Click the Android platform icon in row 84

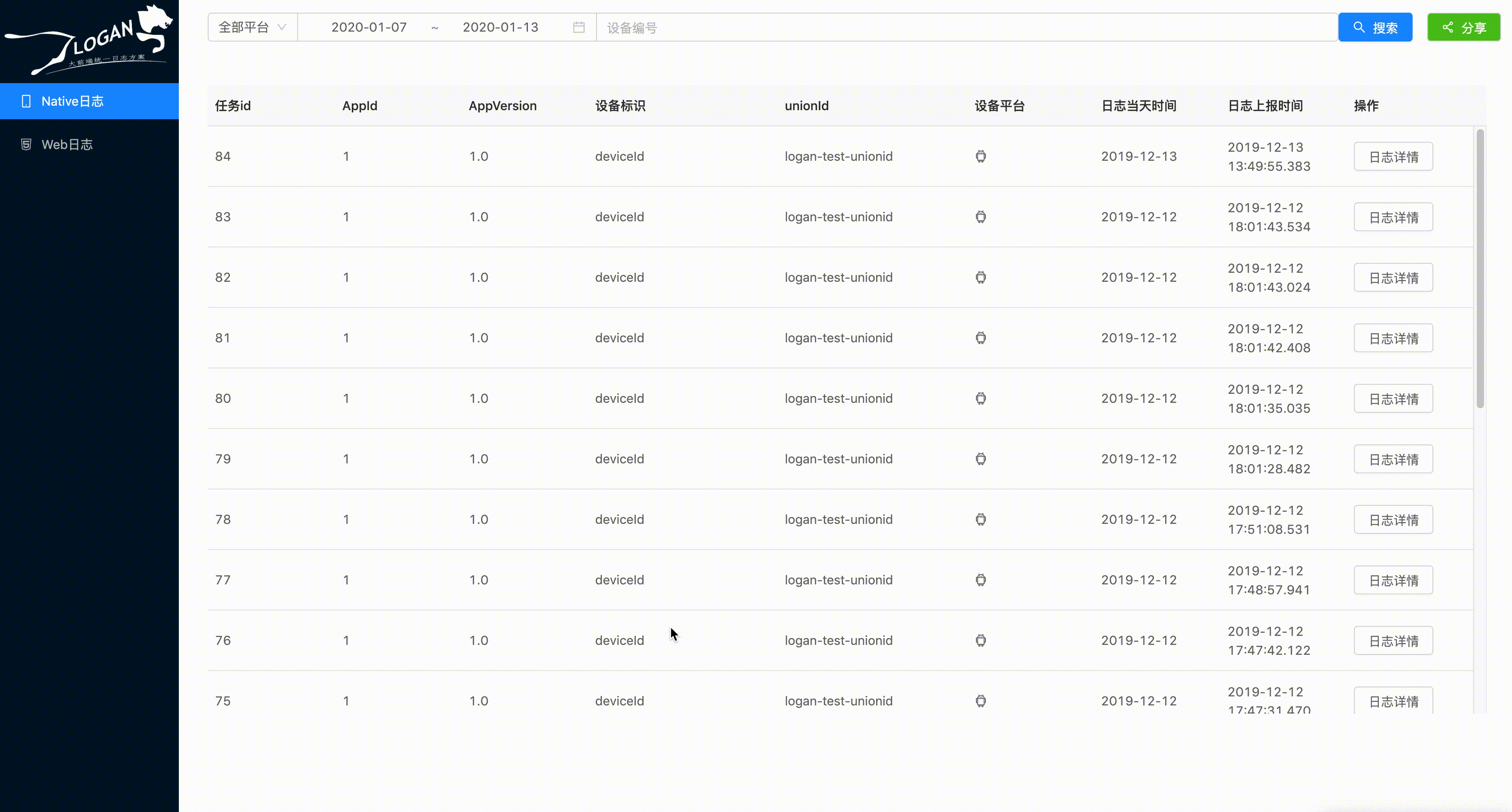(981, 156)
